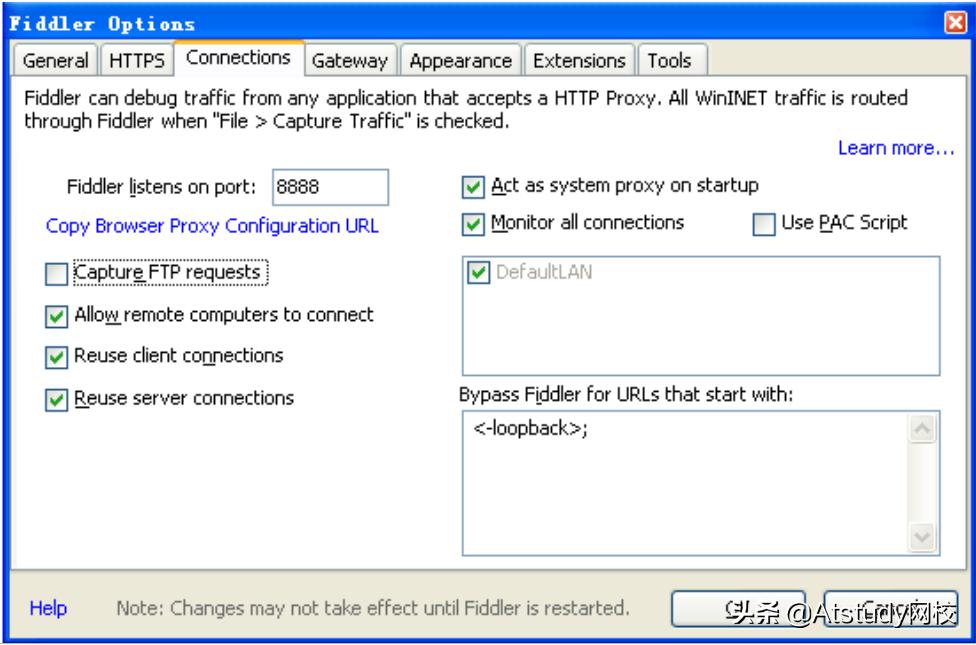
Task: View the Extensions tab
Action: point(579,61)
